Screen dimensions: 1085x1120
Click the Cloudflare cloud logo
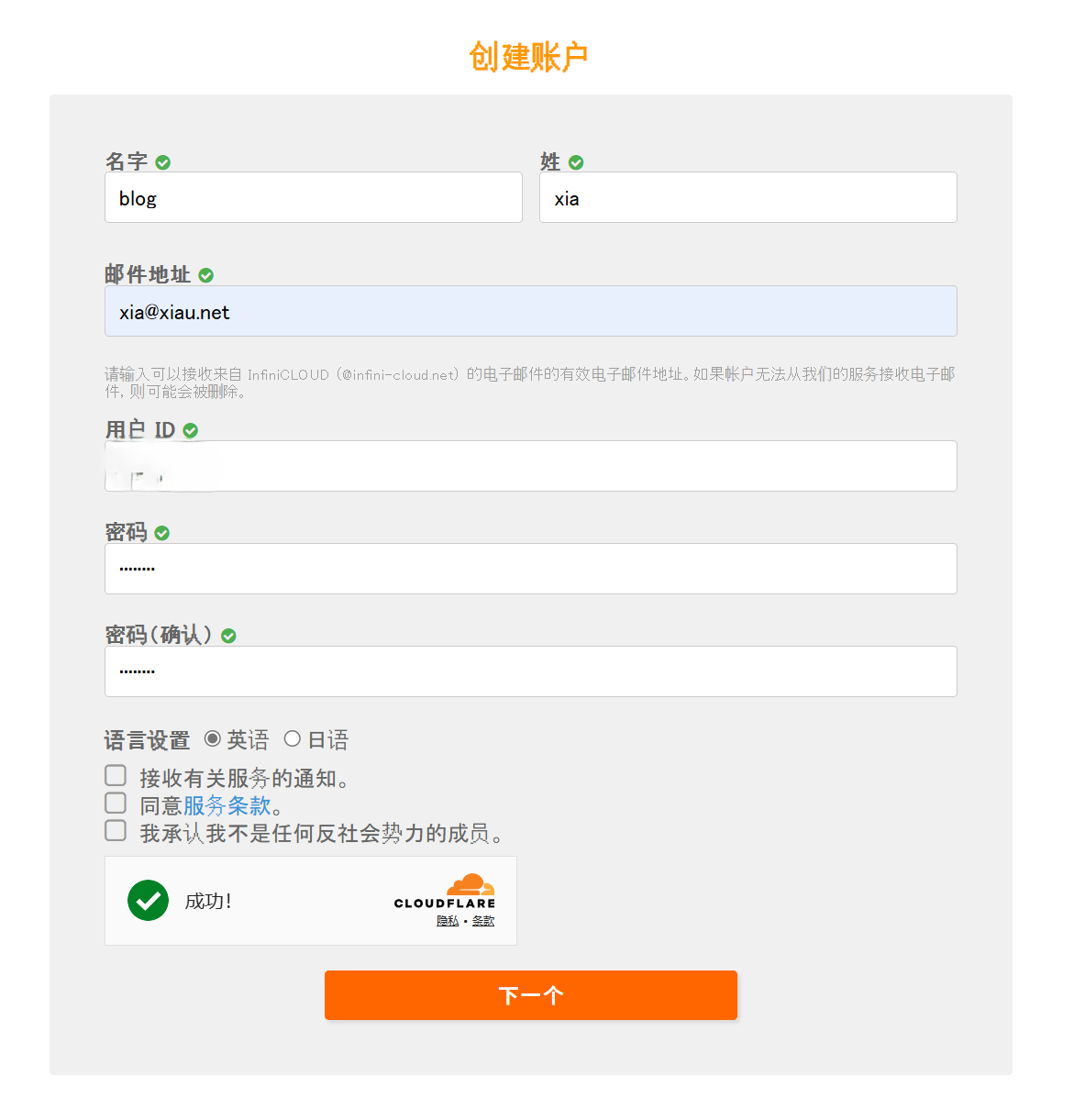pos(471,884)
